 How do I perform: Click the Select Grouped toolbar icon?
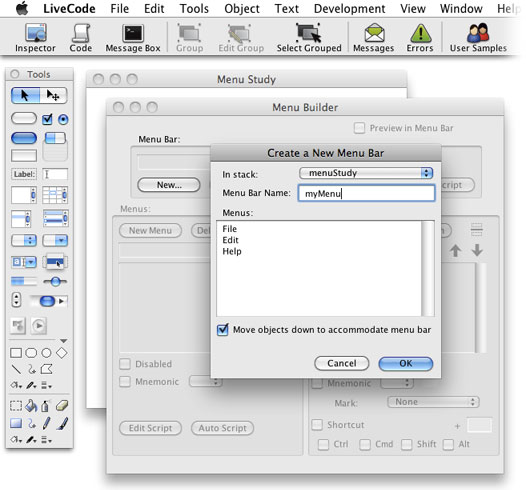coord(309,38)
